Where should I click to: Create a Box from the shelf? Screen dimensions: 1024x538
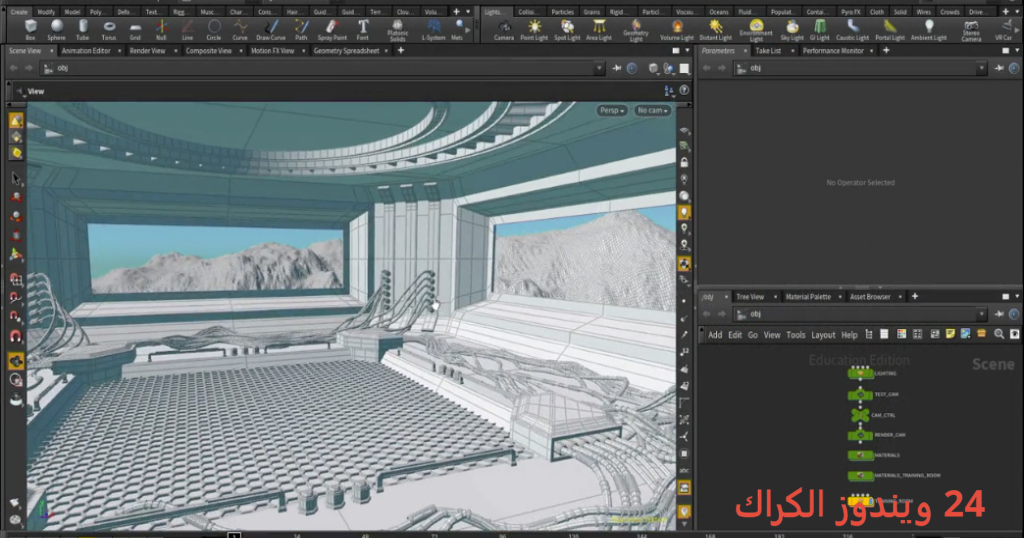click(x=30, y=29)
